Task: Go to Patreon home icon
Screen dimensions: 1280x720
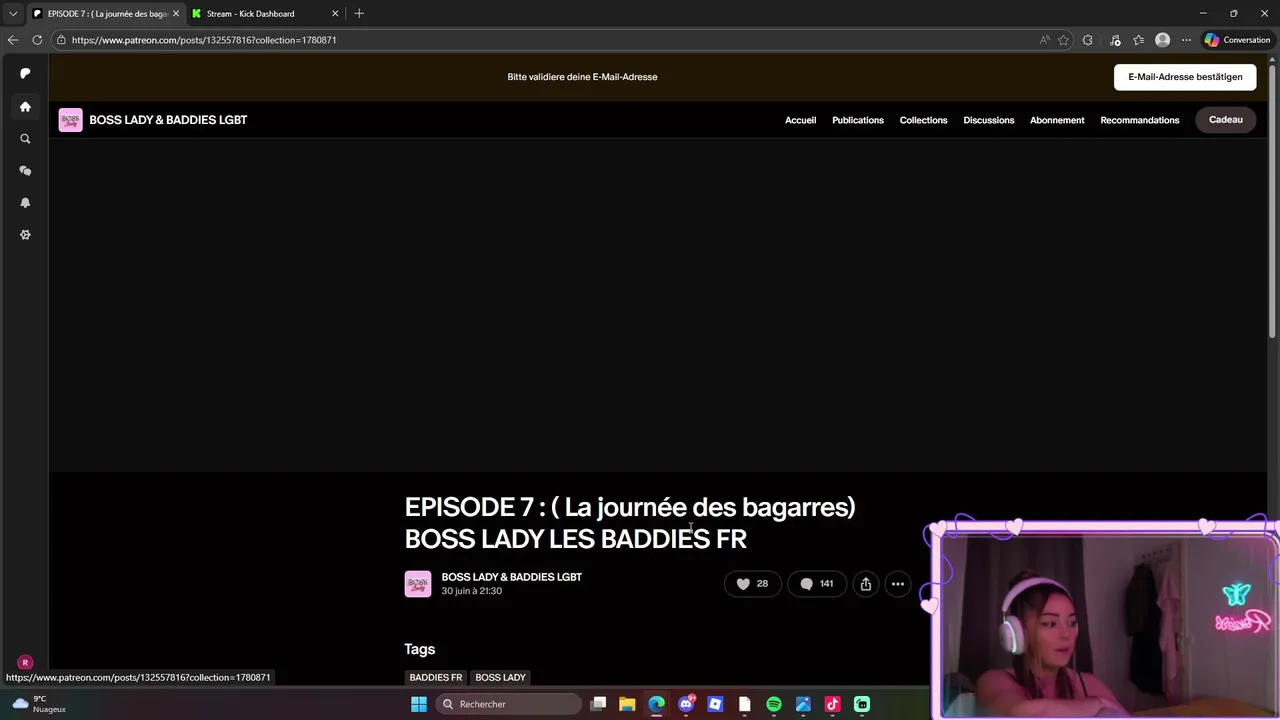Action: [x=25, y=107]
